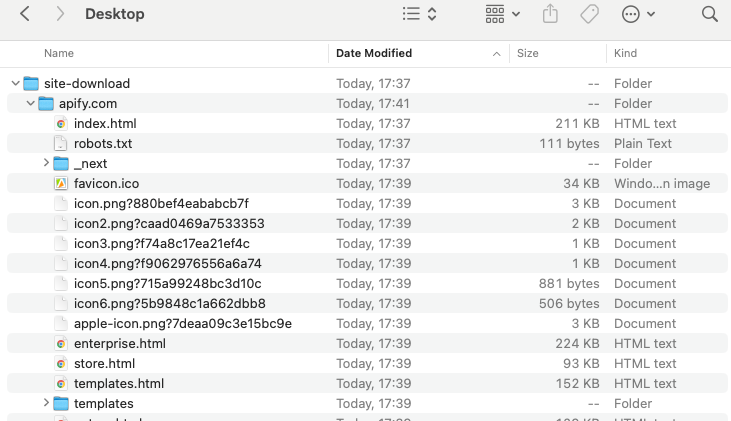Click the icon.png?880bef4eababcb7f document icon
Viewport: 731px width, 421px height.
pyautogui.click(x=61, y=204)
